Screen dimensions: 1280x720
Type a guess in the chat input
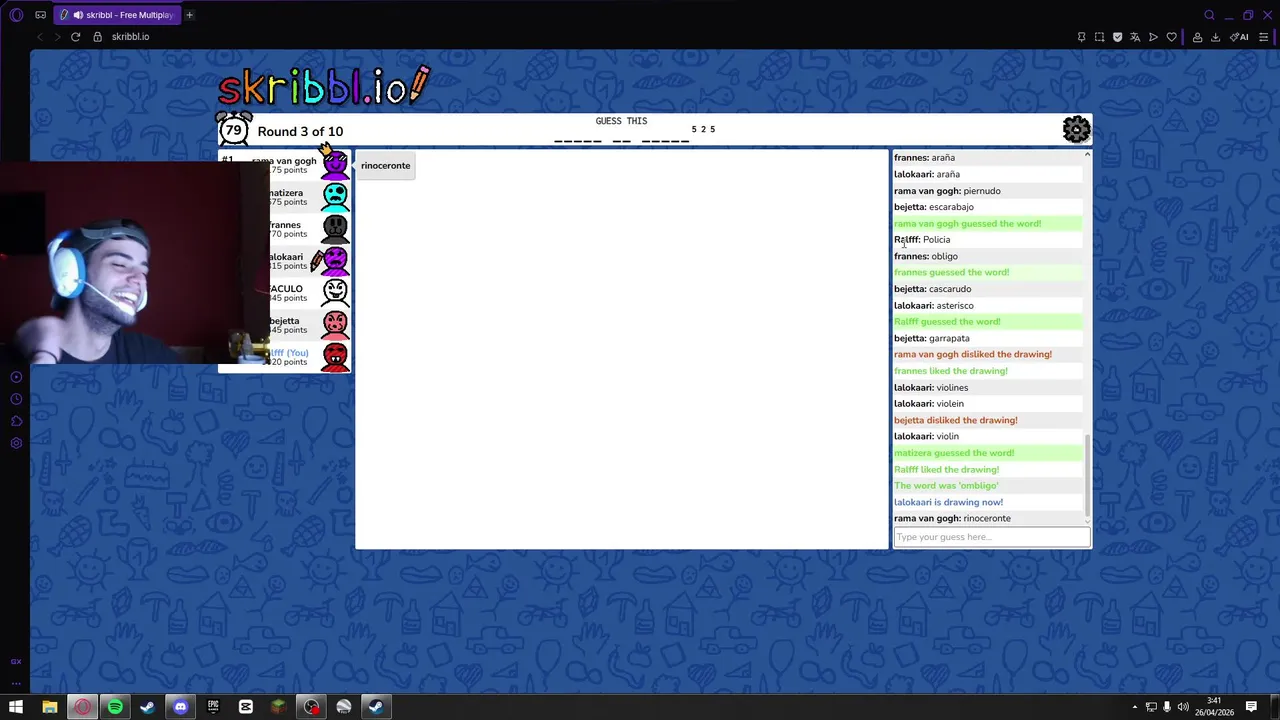(x=991, y=537)
